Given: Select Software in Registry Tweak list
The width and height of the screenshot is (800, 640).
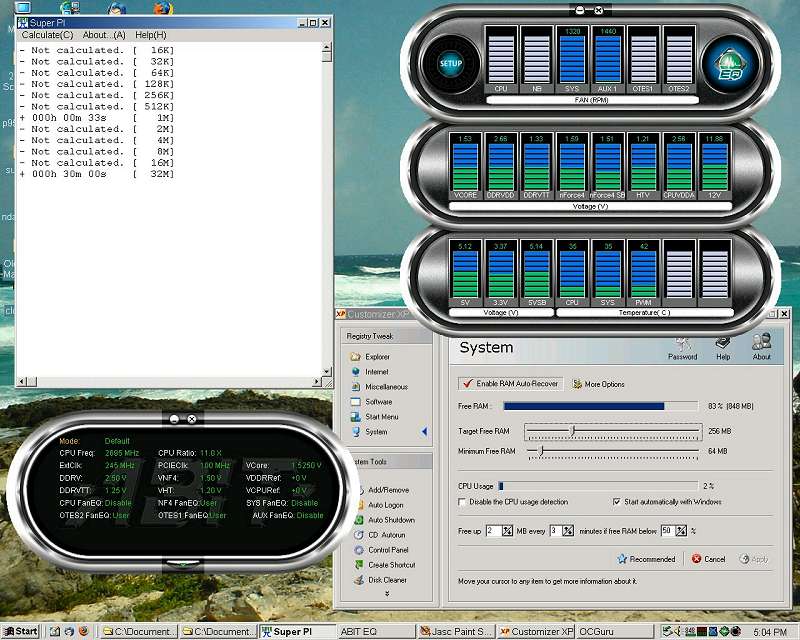Looking at the screenshot, I should pyautogui.click(x=371, y=402).
